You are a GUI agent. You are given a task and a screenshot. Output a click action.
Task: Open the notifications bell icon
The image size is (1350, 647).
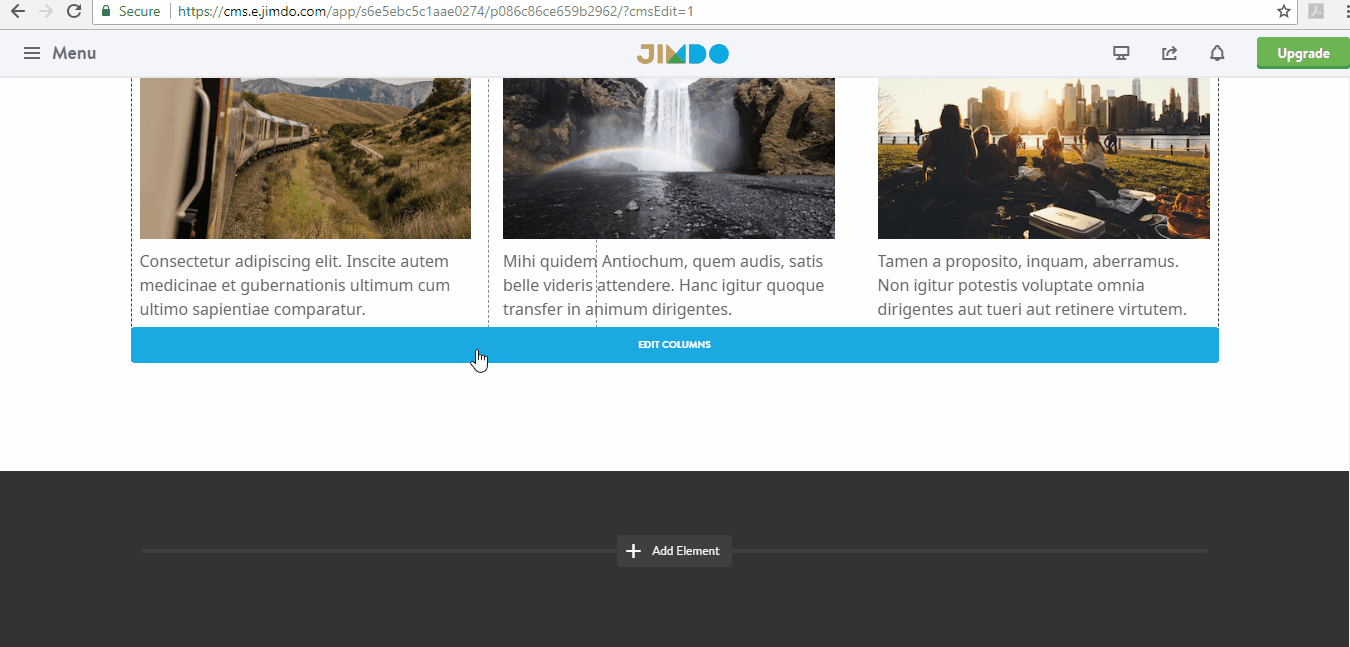coord(1217,53)
